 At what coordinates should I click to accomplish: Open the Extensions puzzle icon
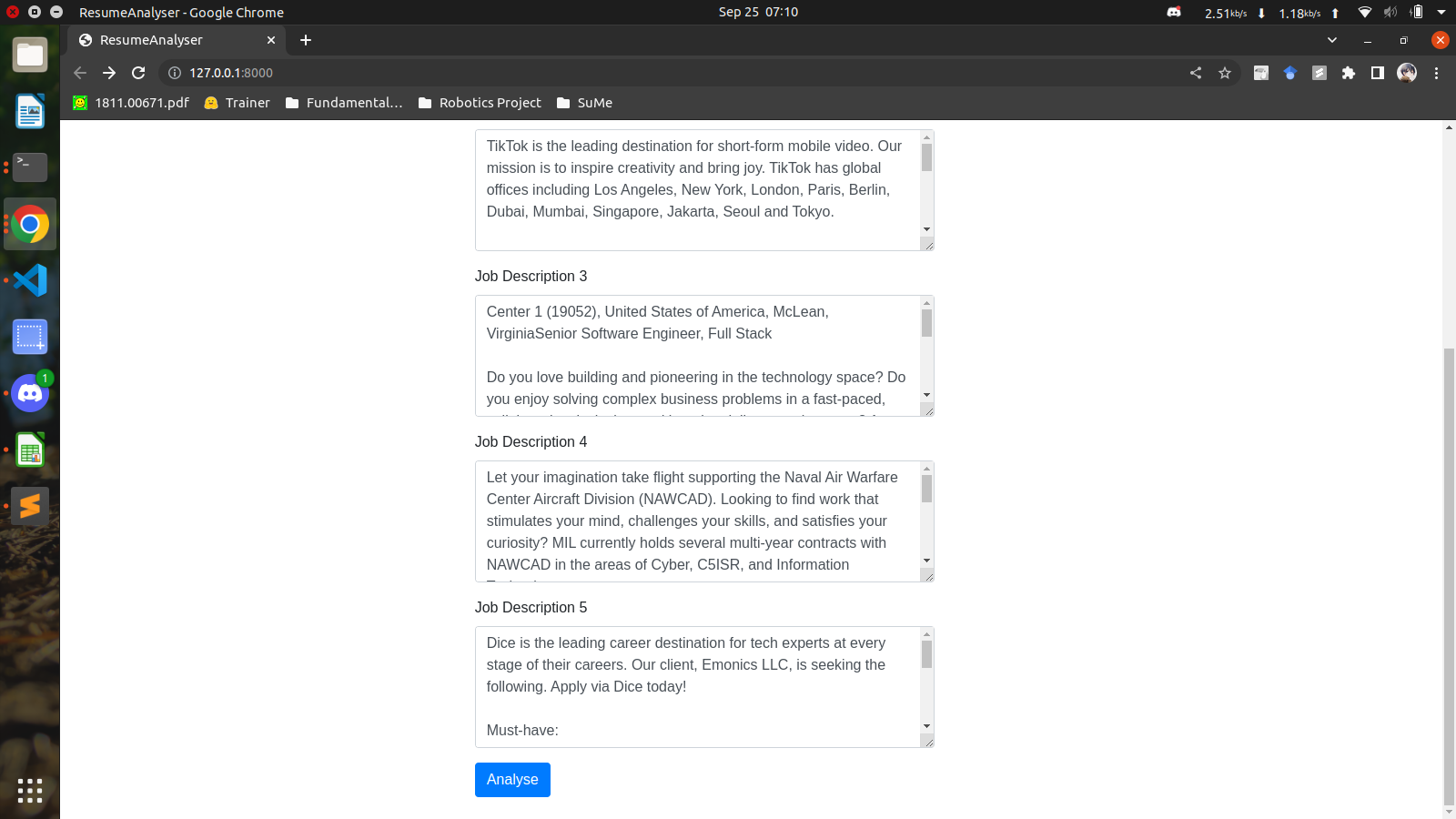tap(1349, 73)
